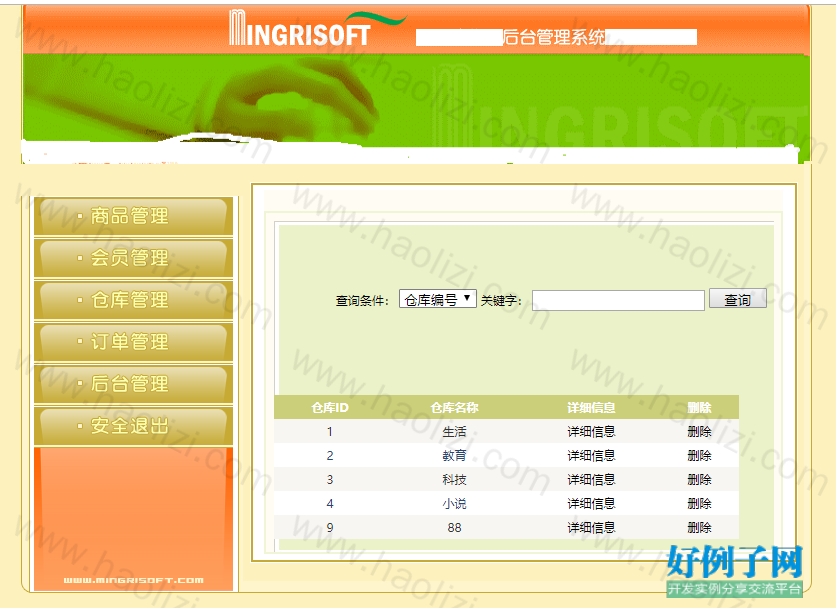Image resolution: width=836 pixels, height=608 pixels.
Task: Click the 查询条件 label
Action: [x=362, y=301]
